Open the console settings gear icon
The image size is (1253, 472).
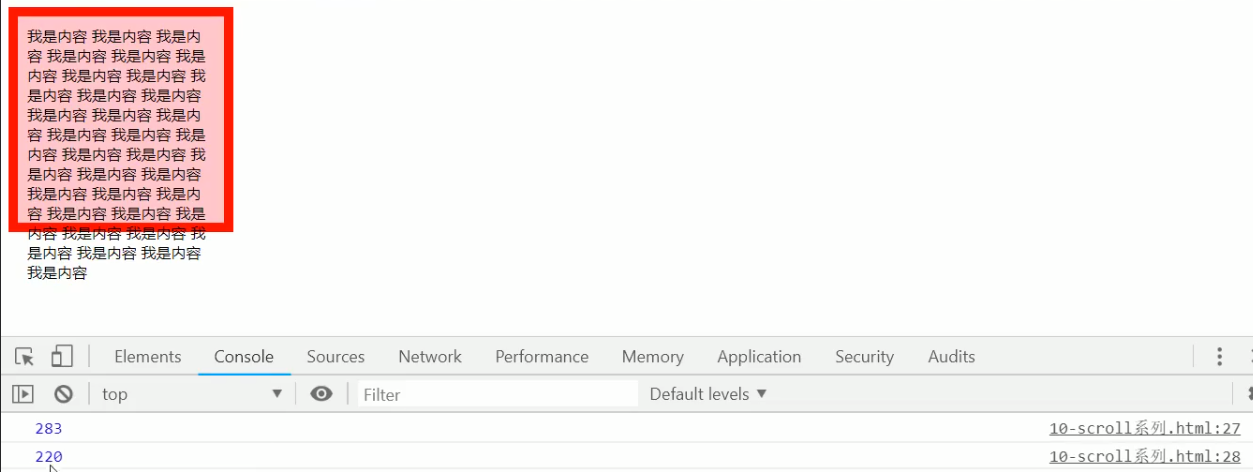pos(1250,394)
